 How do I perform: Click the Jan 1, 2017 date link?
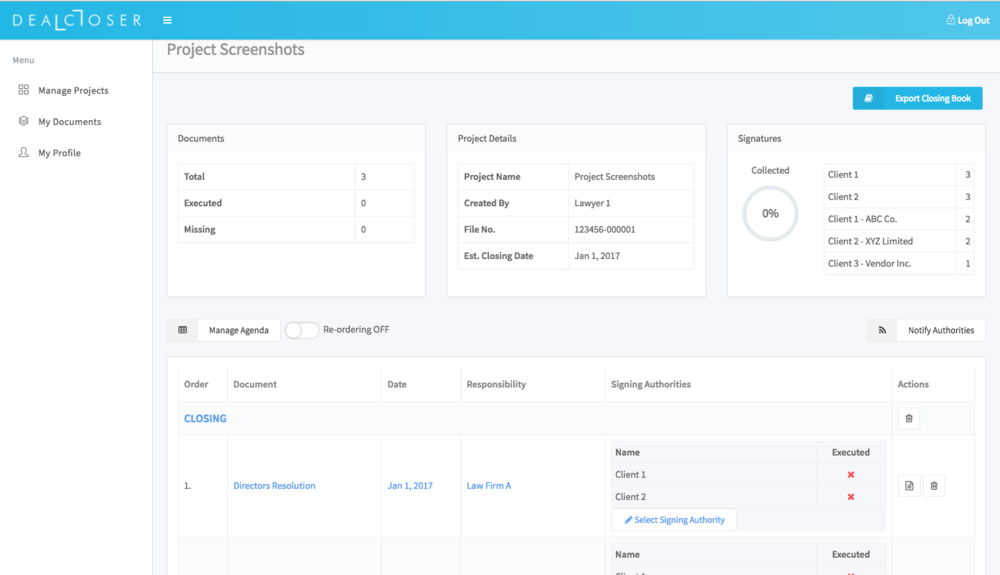pyautogui.click(x=410, y=486)
